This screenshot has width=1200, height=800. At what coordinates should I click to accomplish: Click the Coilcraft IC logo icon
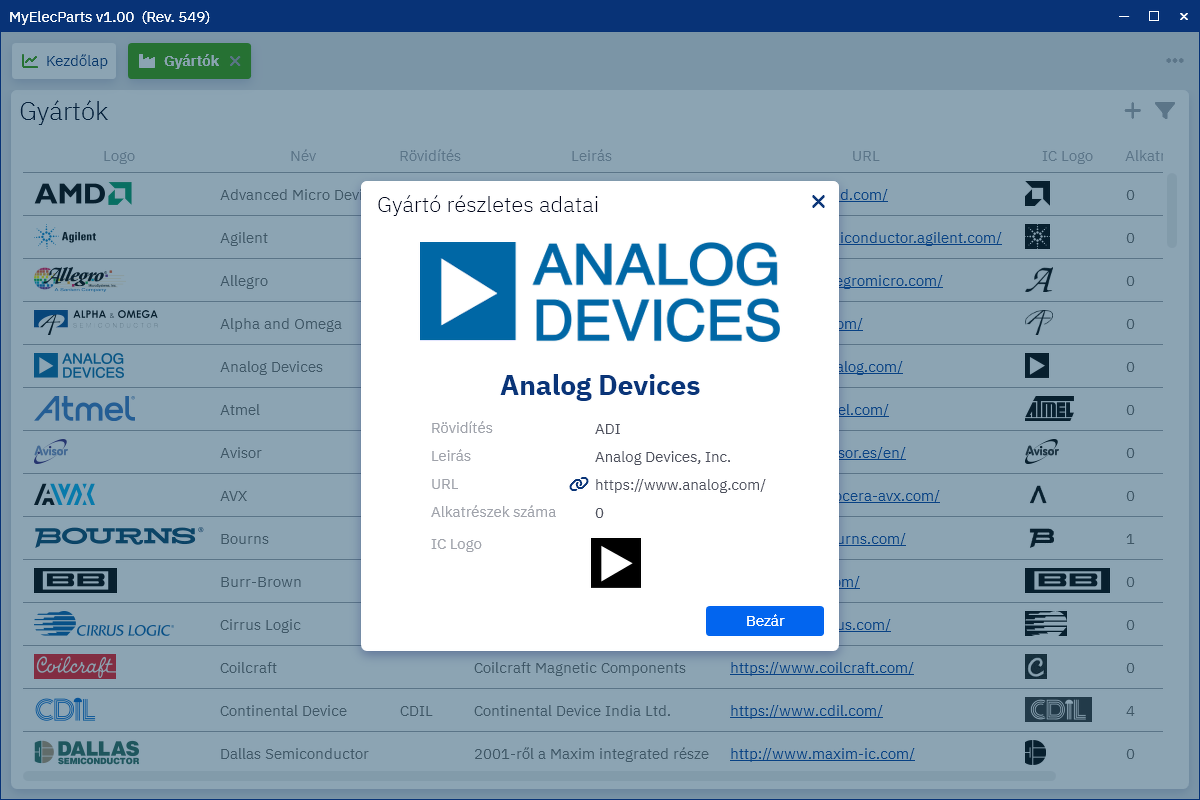click(1036, 667)
